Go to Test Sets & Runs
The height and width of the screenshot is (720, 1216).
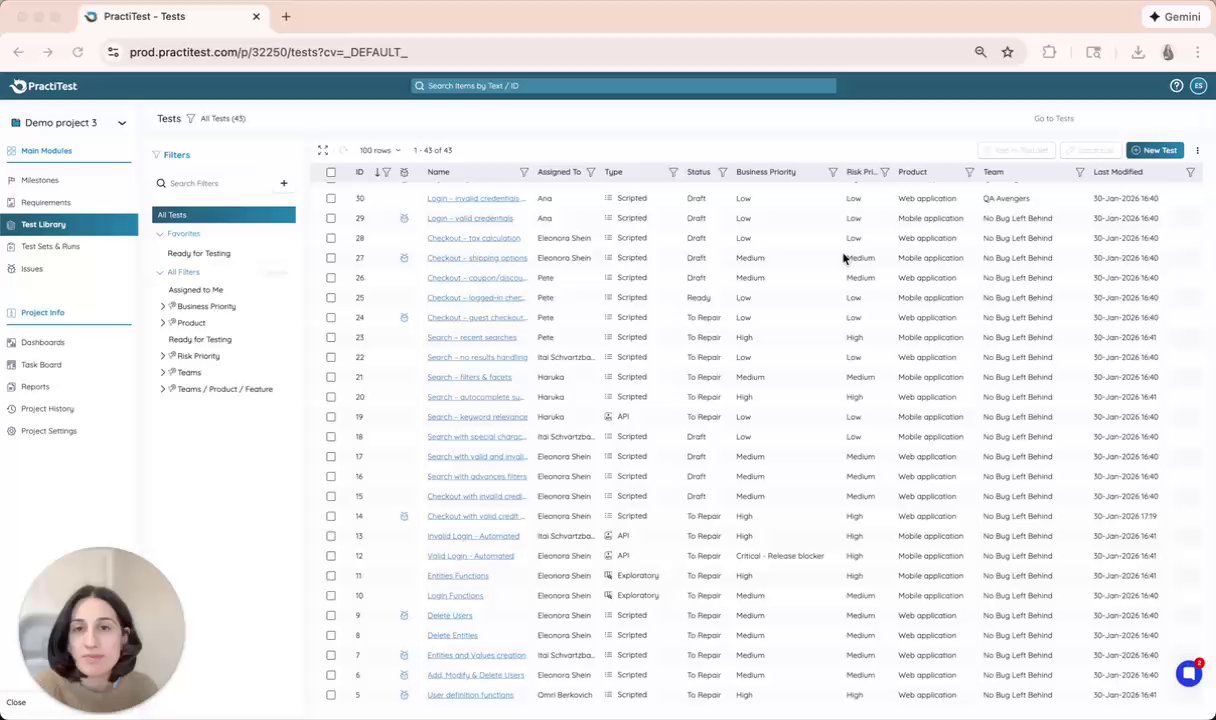[x=50, y=246]
